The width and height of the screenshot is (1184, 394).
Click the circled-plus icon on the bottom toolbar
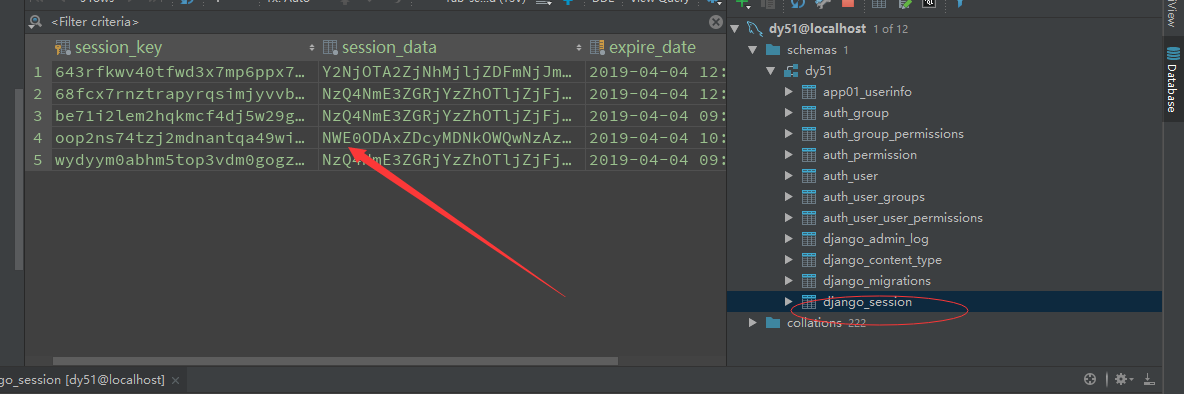click(x=1090, y=379)
